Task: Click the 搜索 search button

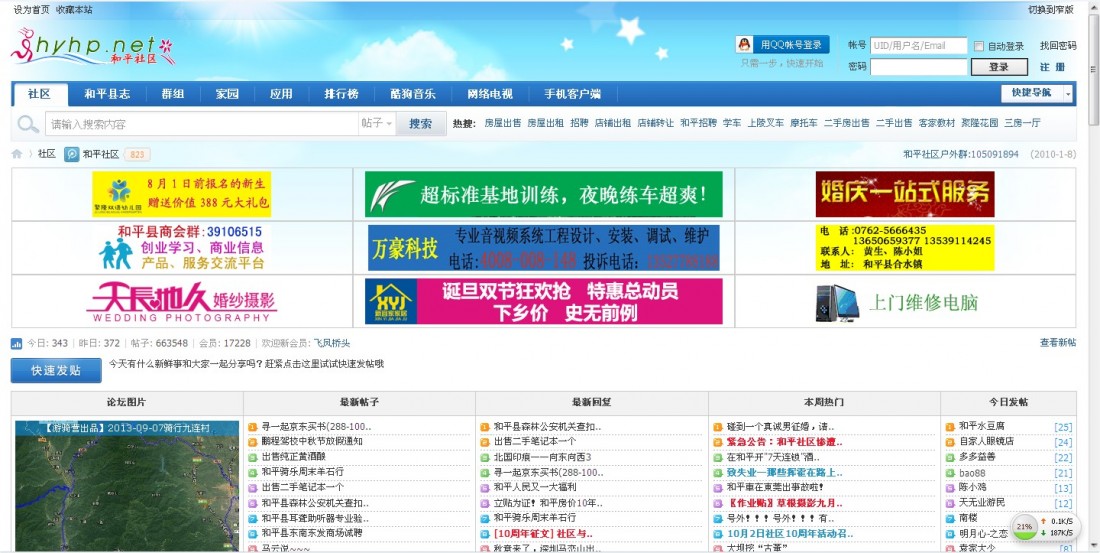Action: click(421, 124)
